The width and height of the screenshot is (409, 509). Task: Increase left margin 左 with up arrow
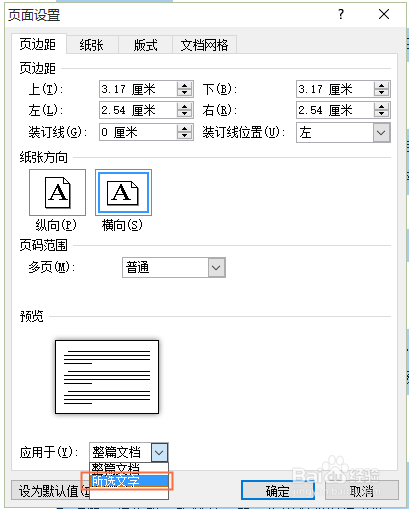click(184, 106)
